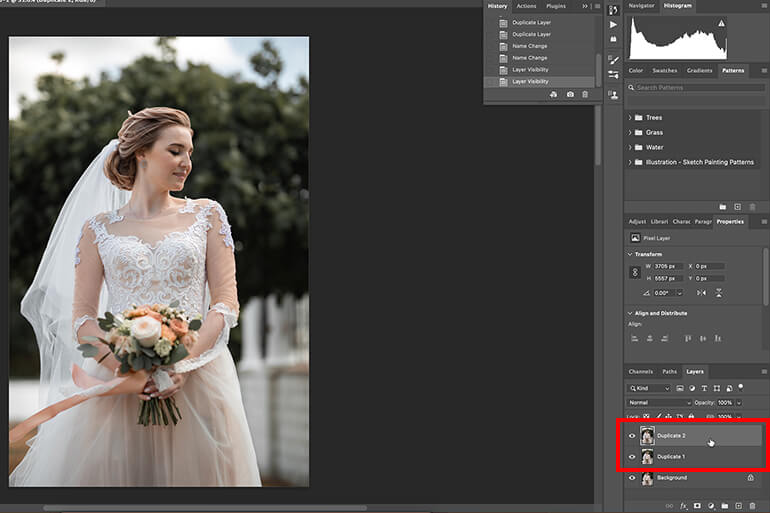Expand the Grass pattern folder
The image size is (770, 513).
630,133
